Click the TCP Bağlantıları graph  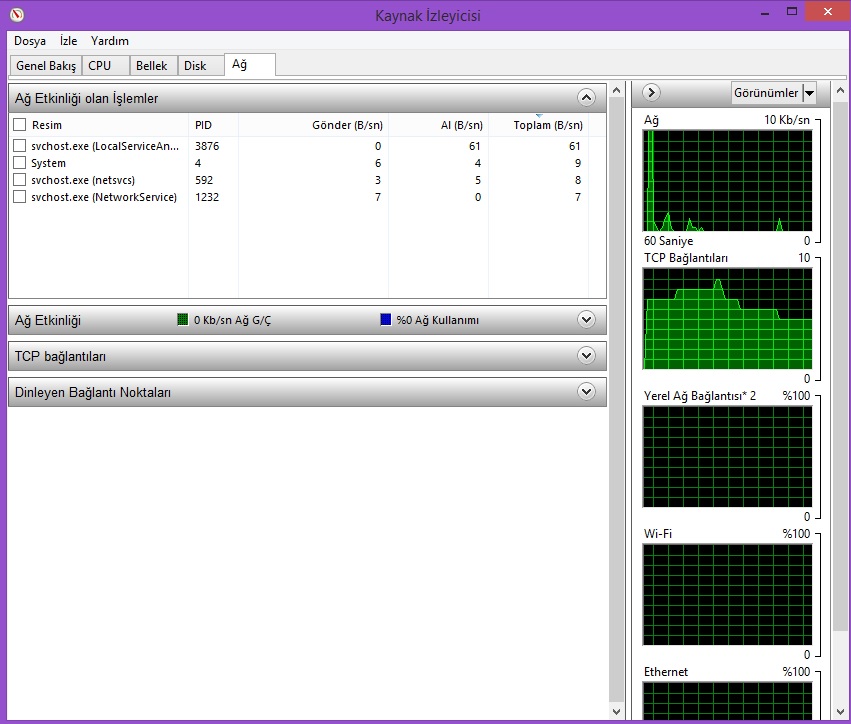727,319
